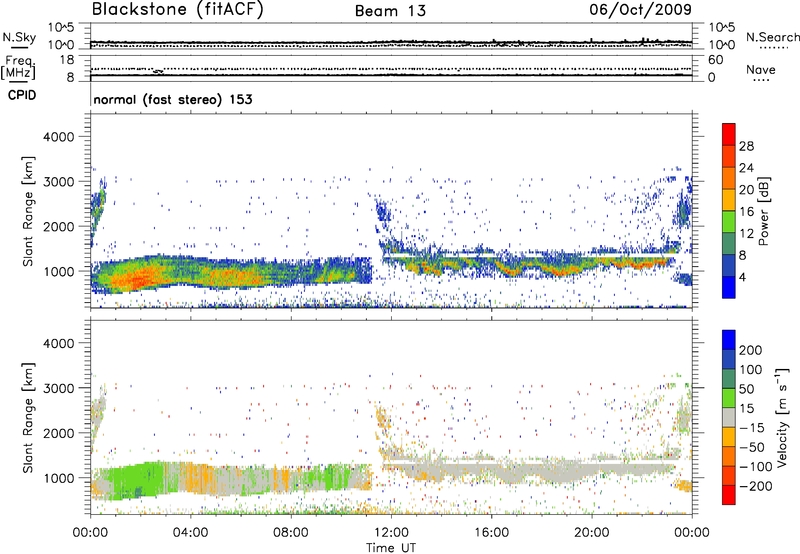This screenshot has width=800, height=554.
Task: Click the 18 tick on the frequency axis
Action: (x=67, y=60)
